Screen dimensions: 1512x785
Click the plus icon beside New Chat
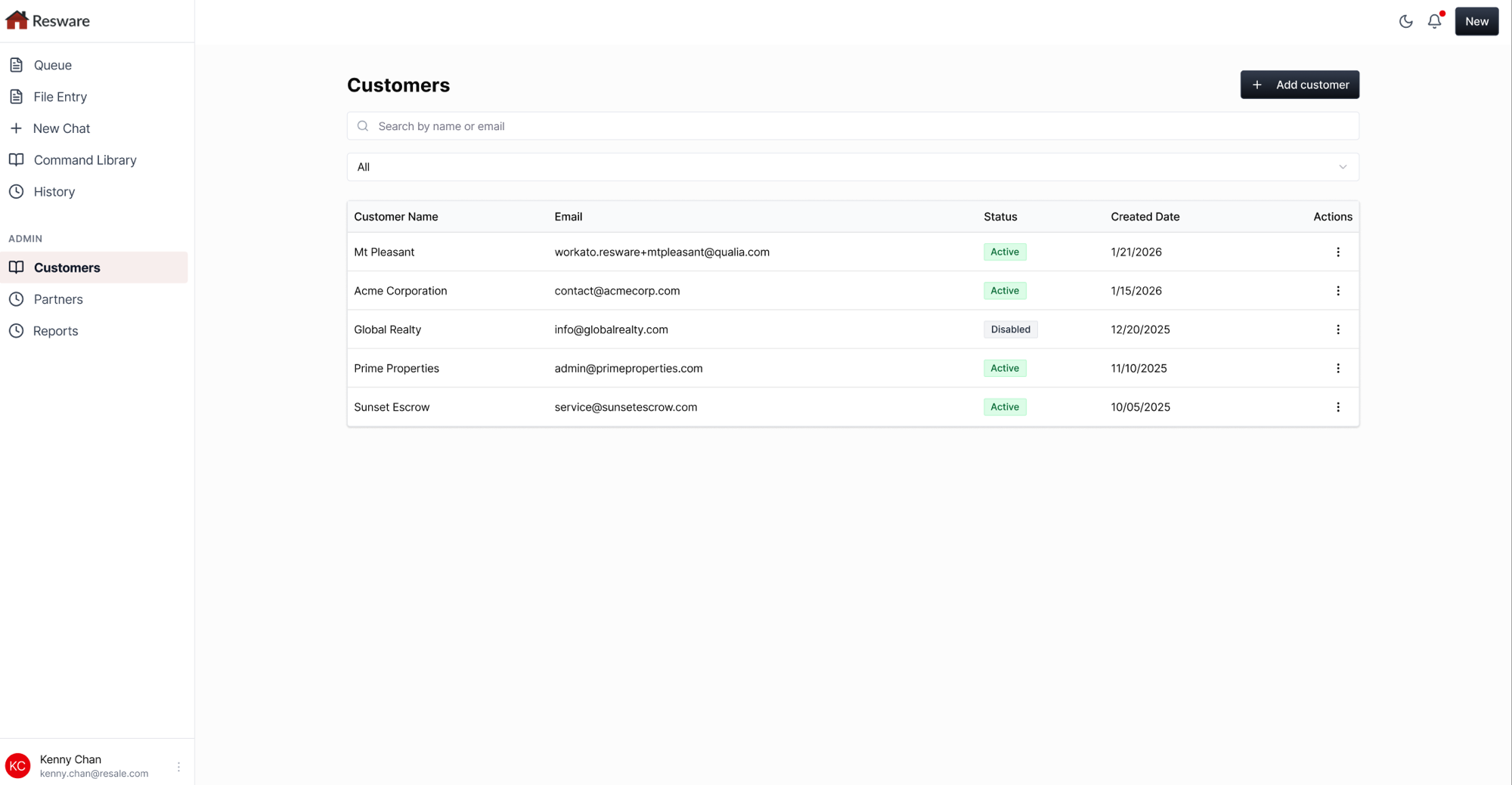tap(17, 128)
